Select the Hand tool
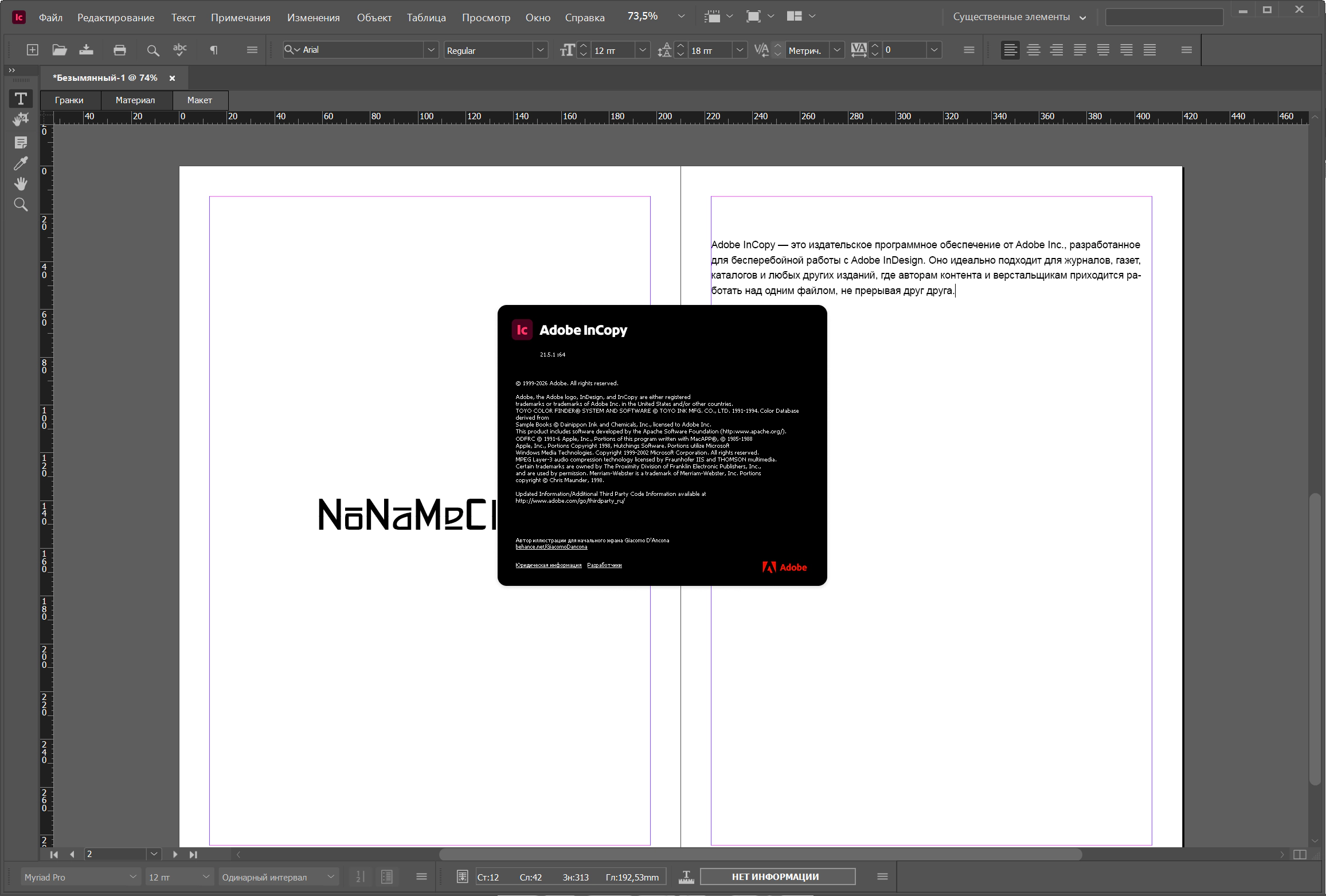 (21, 184)
